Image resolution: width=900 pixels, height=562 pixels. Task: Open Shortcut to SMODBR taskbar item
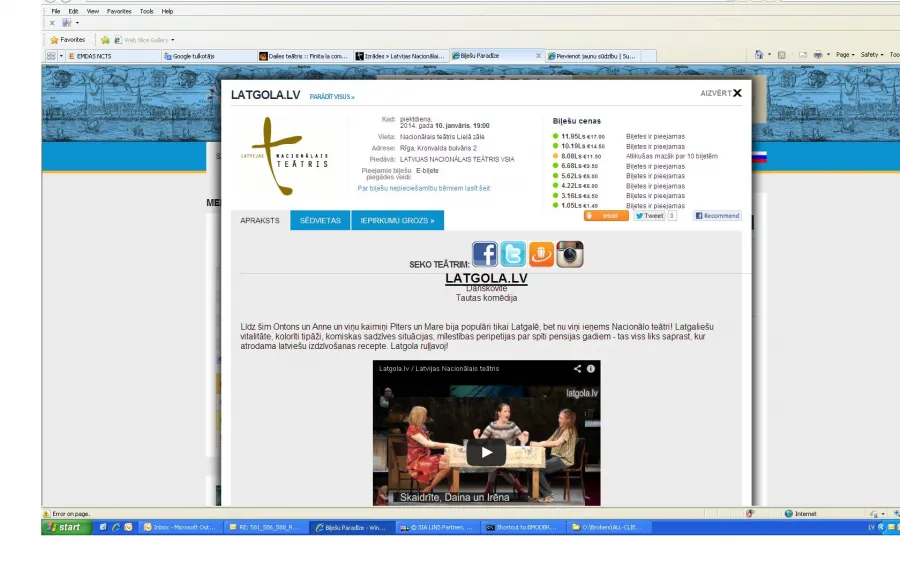click(x=523, y=527)
